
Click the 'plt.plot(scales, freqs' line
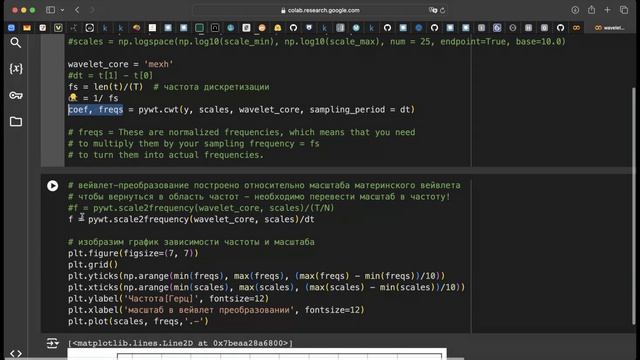(x=138, y=321)
